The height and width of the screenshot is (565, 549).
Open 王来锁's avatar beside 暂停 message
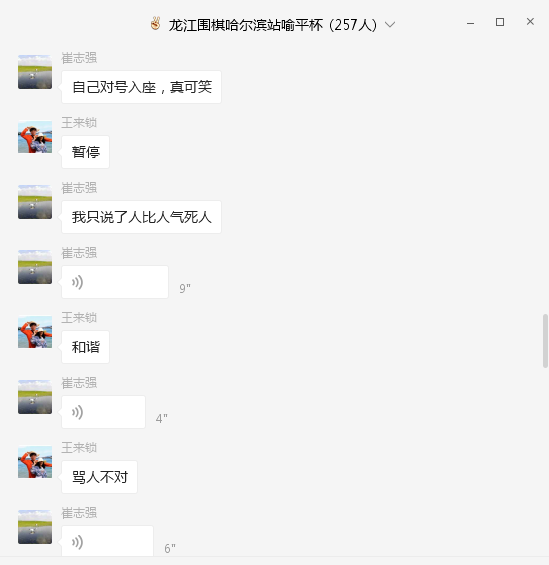[35, 137]
